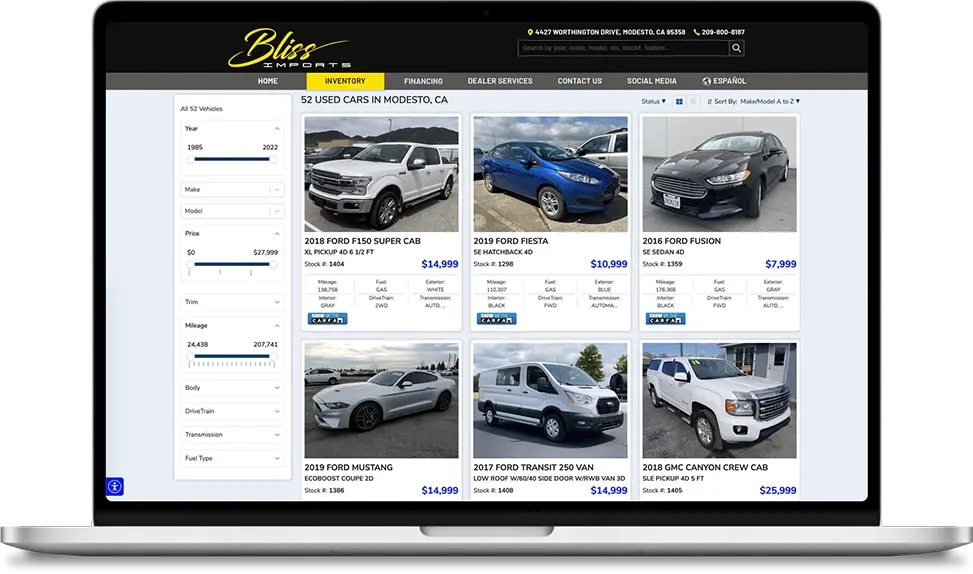Image resolution: width=973 pixels, height=574 pixels.
Task: Click the sort arrows icon by Sort By
Action: 709,101
